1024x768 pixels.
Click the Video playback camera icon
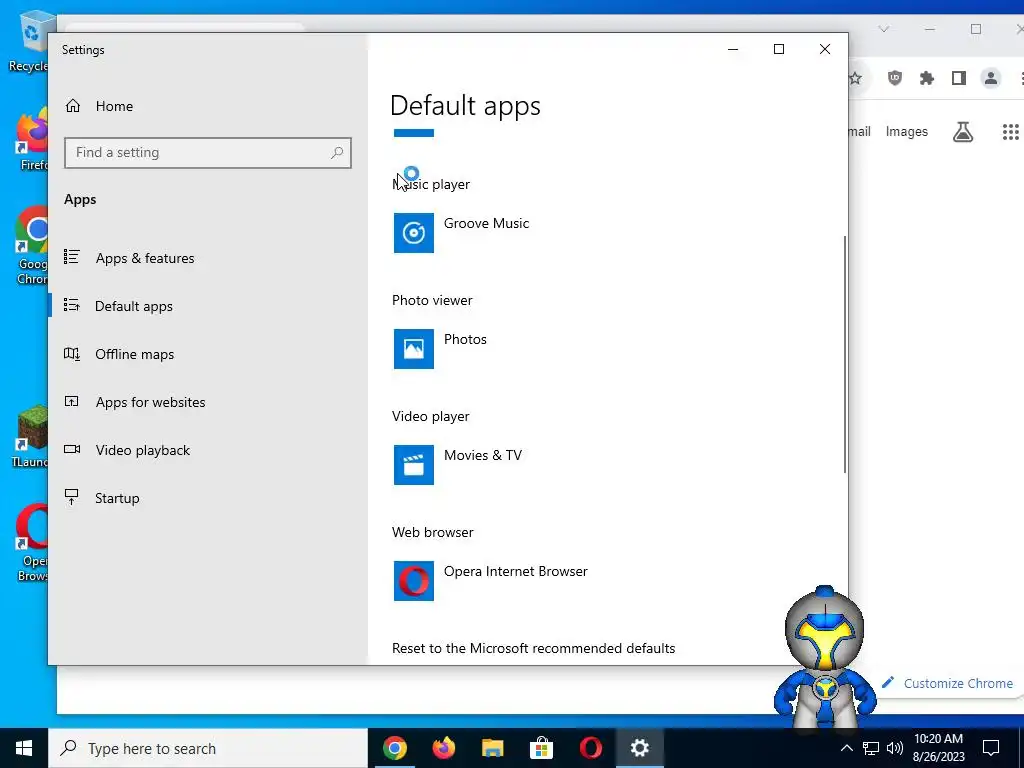click(x=72, y=449)
